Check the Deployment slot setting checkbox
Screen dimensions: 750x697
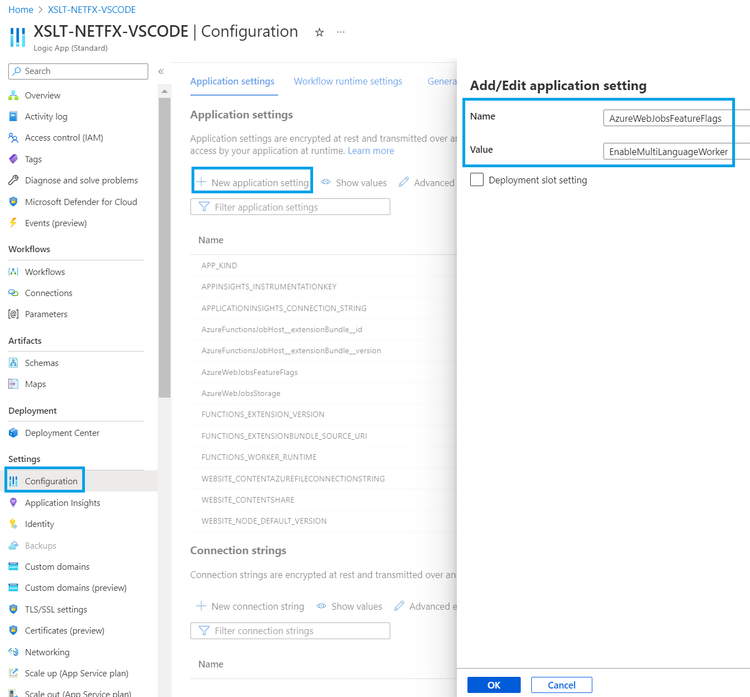tap(476, 180)
